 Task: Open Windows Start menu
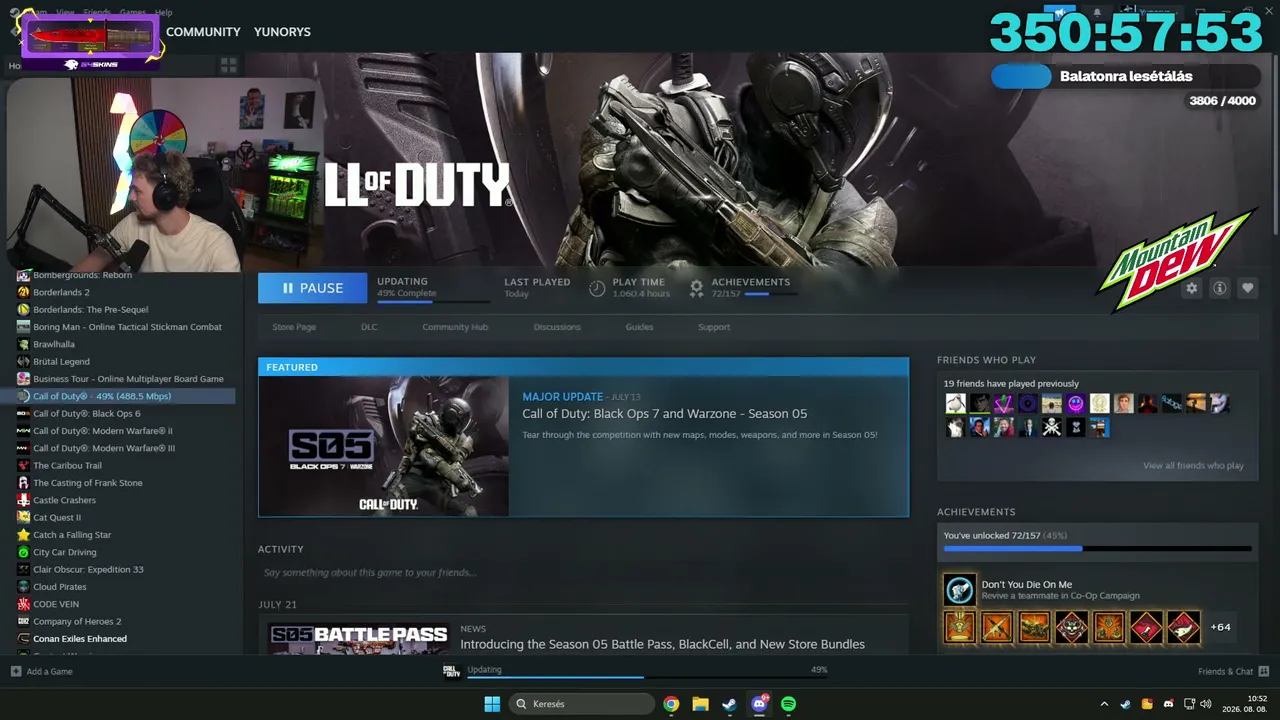[492, 704]
